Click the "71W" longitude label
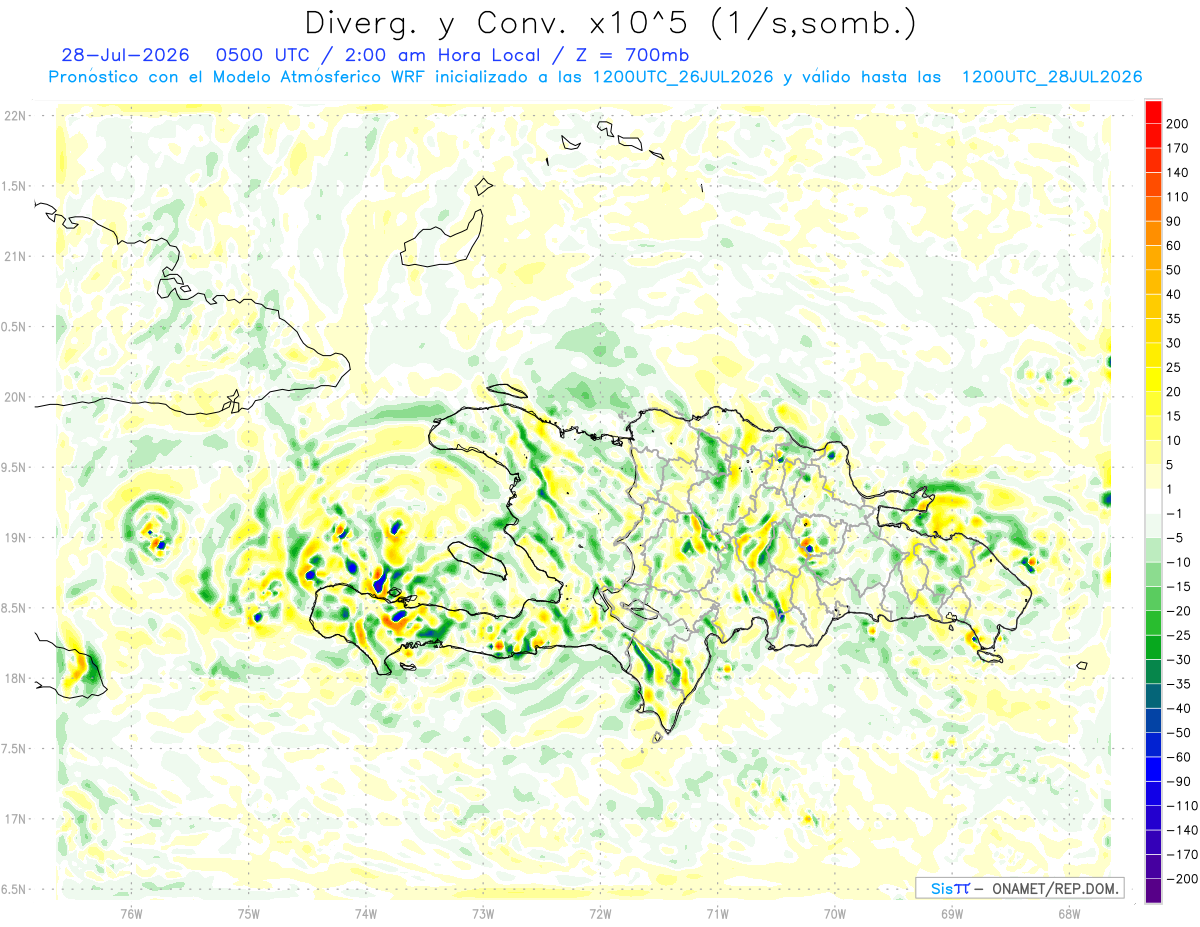 point(717,913)
